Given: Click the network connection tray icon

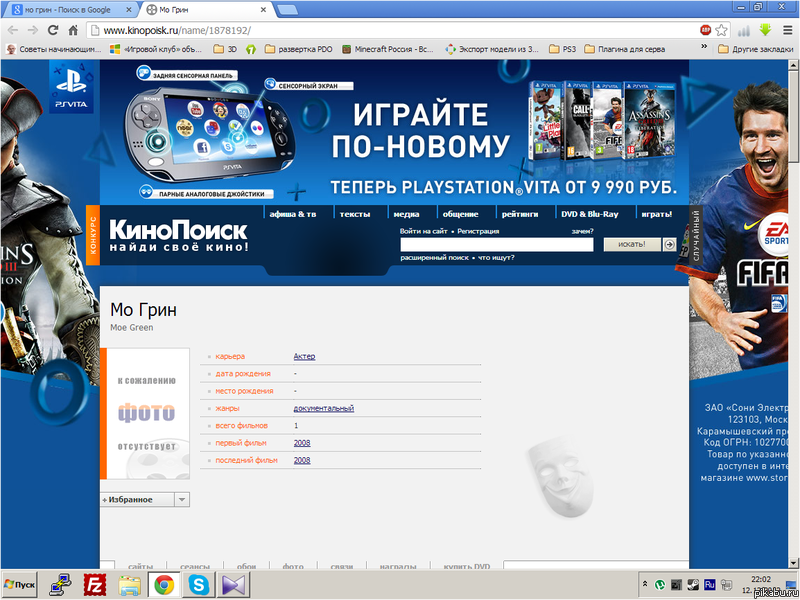Looking at the screenshot, I should pos(726,584).
